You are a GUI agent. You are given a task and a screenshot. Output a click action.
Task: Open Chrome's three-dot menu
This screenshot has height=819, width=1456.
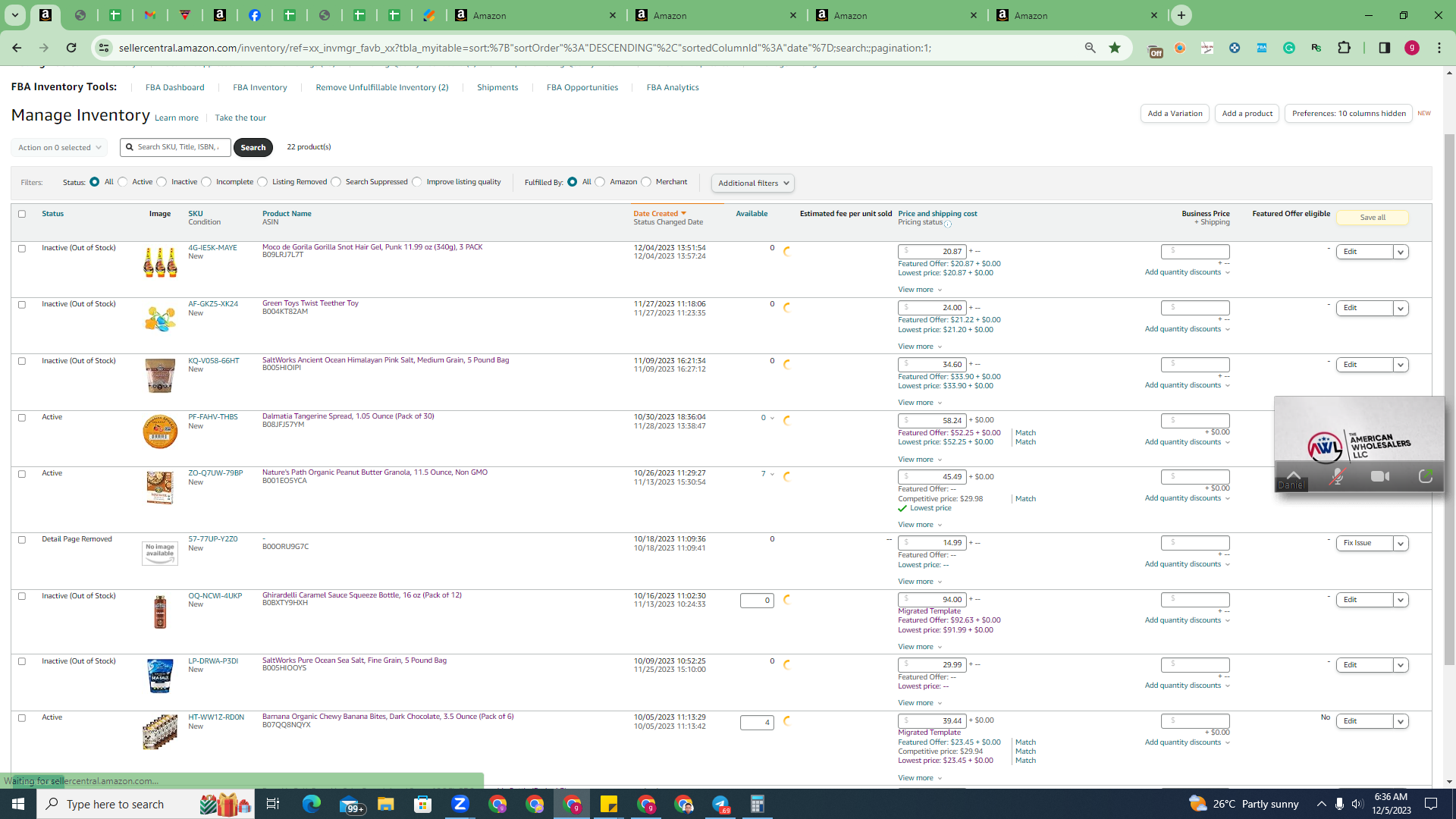[x=1439, y=48]
